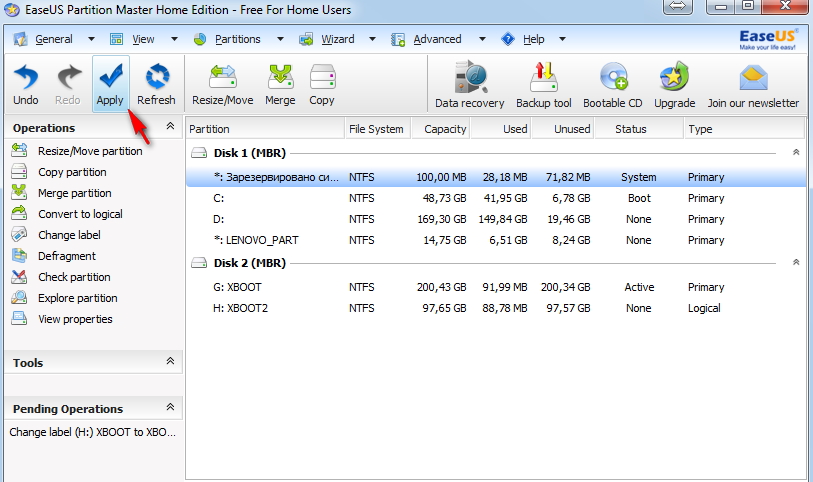The width and height of the screenshot is (813, 482).
Task: Sort by Used column header
Action: point(501,129)
